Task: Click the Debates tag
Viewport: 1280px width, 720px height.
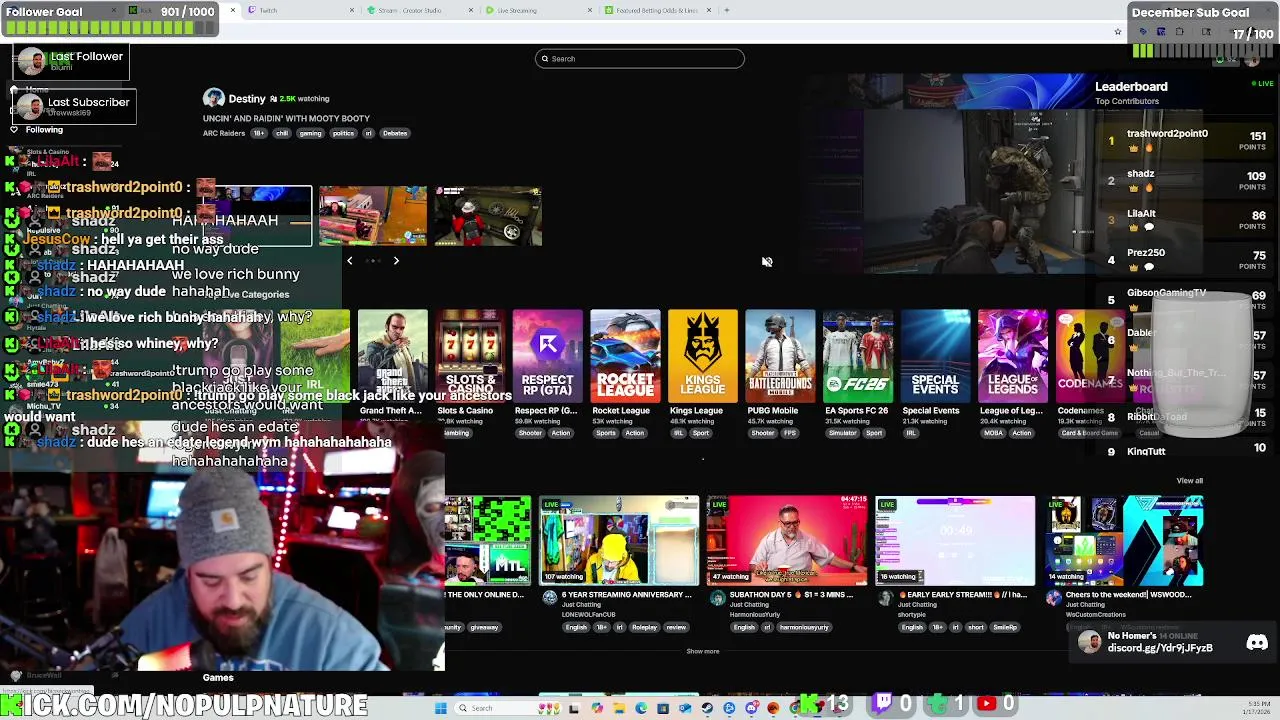Action: [x=395, y=133]
